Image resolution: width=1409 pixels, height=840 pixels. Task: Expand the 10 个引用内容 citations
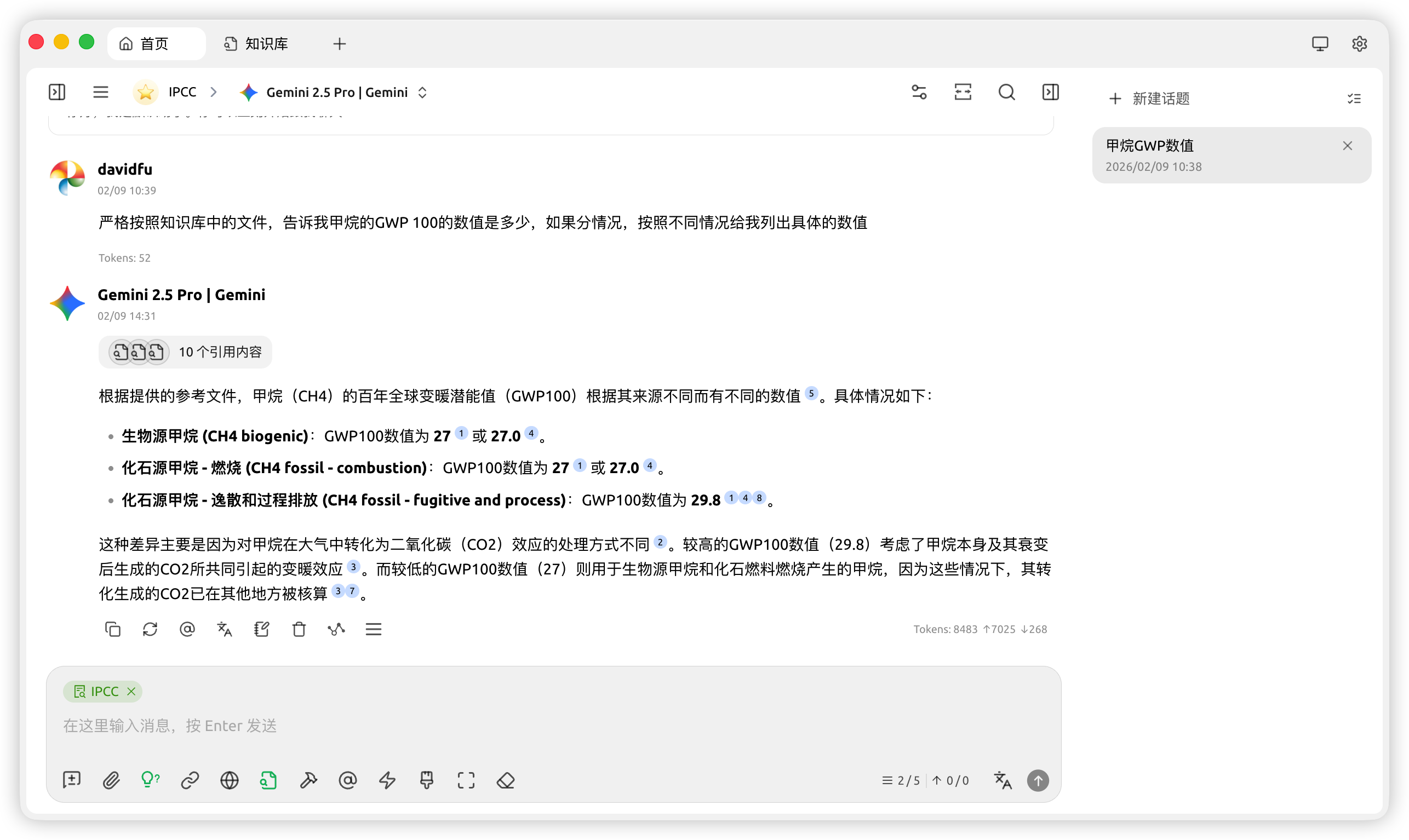[x=185, y=352]
